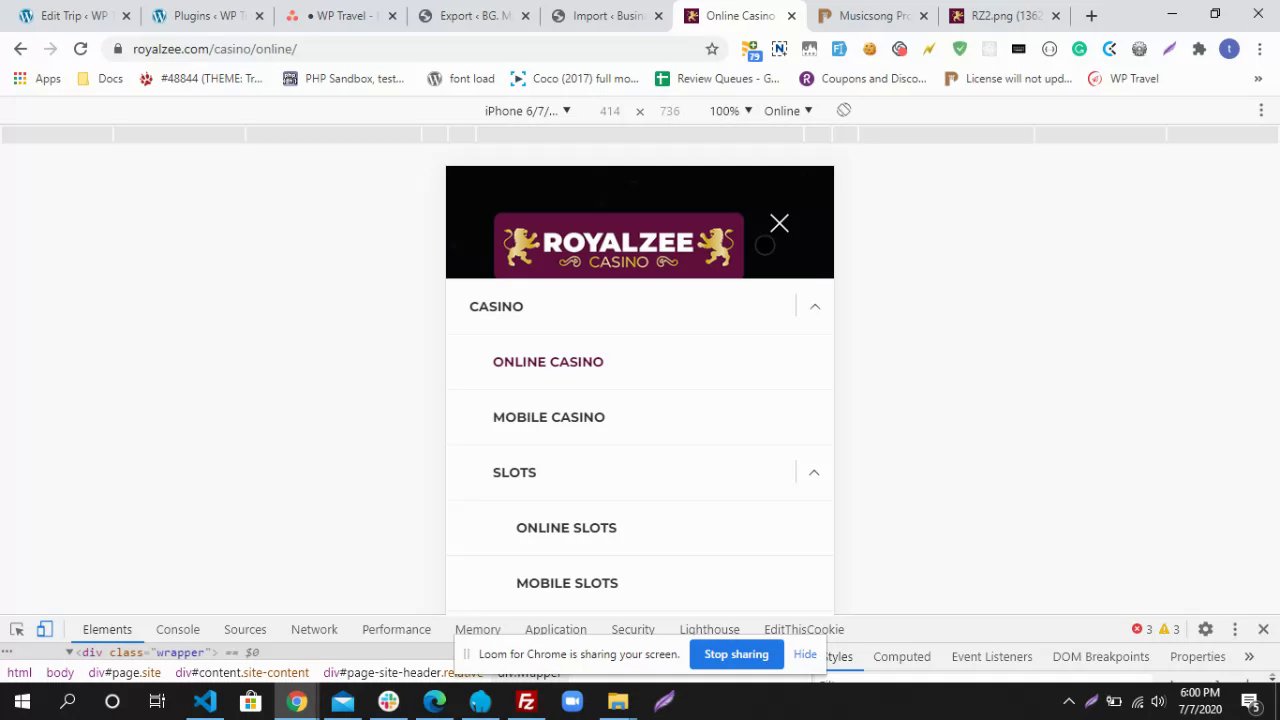Open the Event Listeners pane

(992, 657)
